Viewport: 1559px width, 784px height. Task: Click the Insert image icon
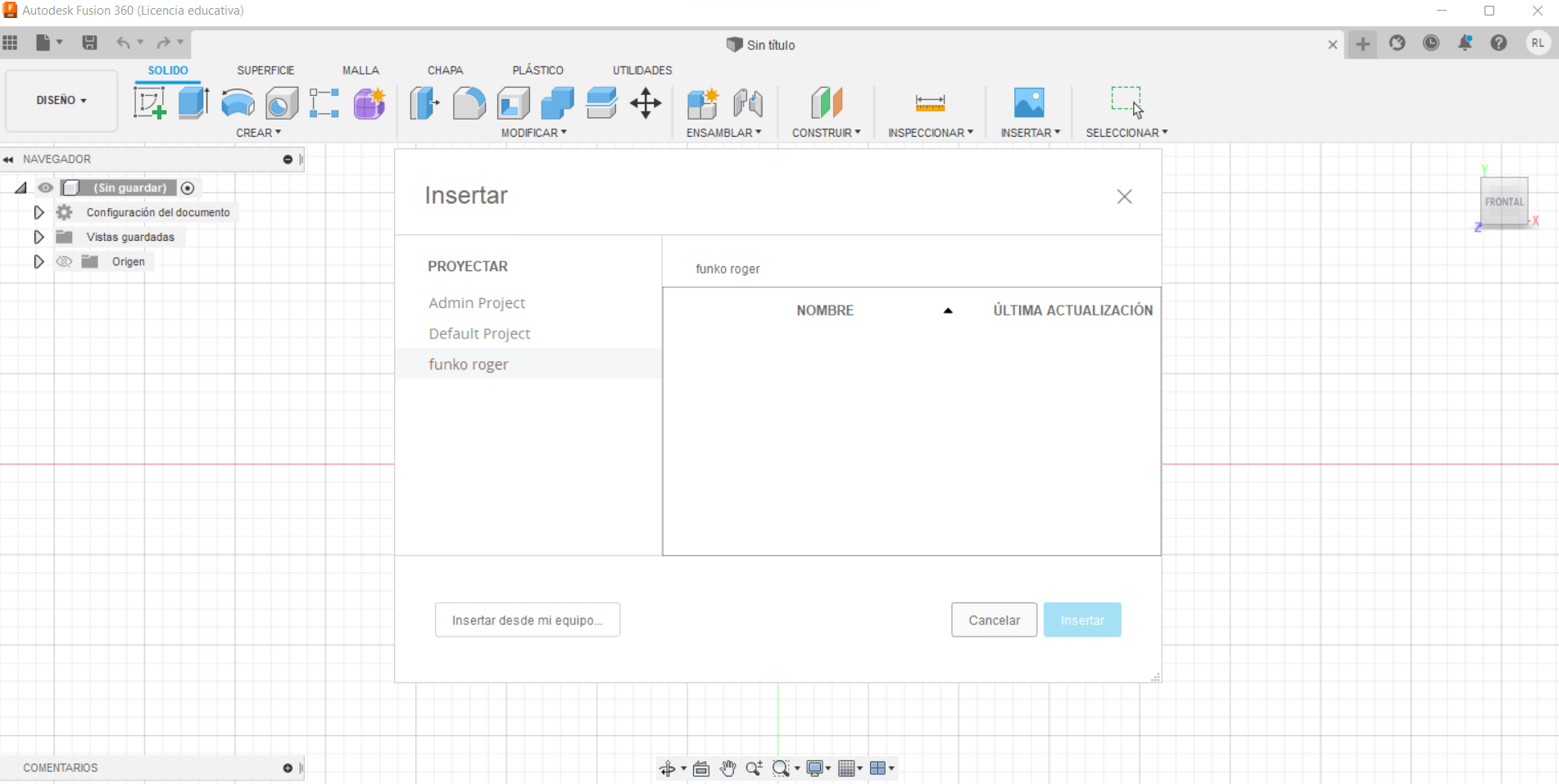tap(1029, 103)
